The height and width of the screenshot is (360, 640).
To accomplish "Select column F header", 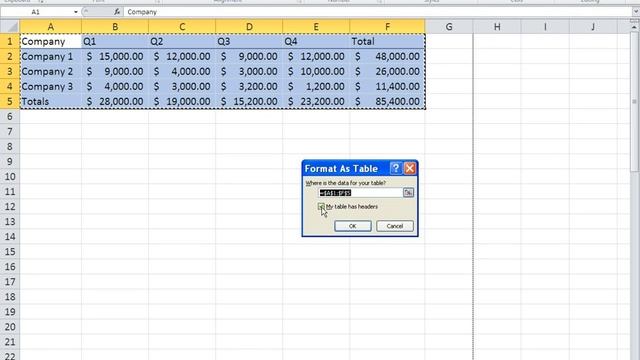I will [x=387, y=27].
